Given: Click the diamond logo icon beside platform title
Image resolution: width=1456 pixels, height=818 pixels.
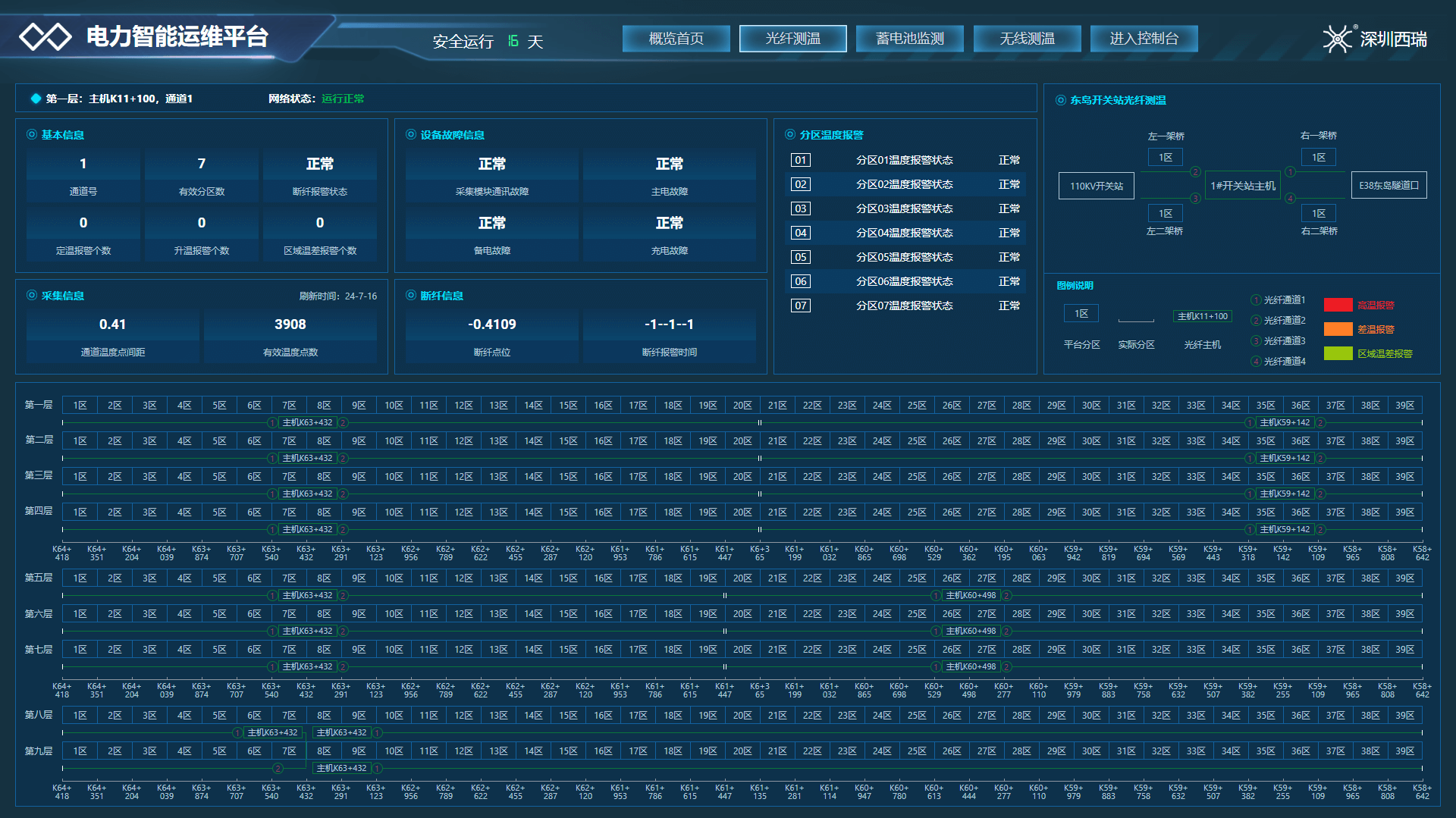Looking at the screenshot, I should (45, 36).
